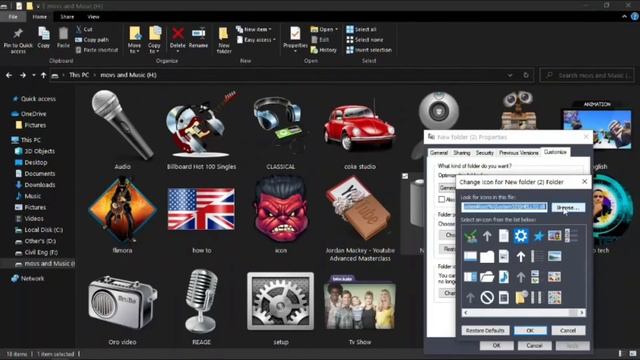Open the Previous Versions tab
Viewport: 640px width, 360px height.
pos(518,153)
